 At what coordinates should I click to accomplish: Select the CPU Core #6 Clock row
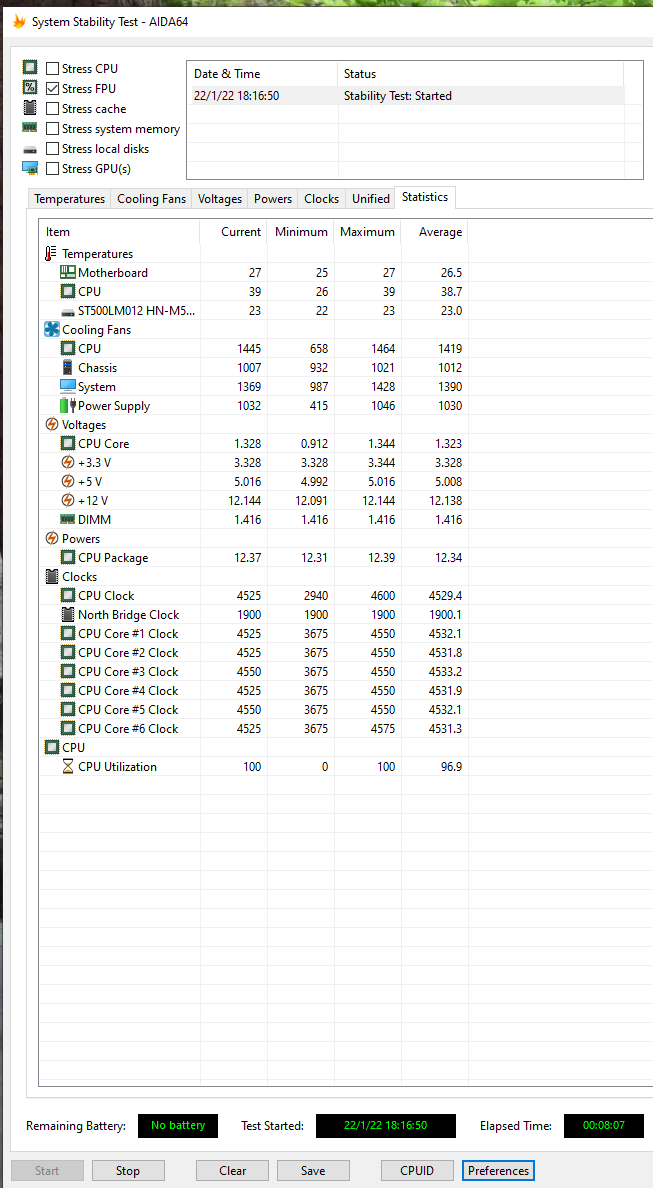(254, 728)
